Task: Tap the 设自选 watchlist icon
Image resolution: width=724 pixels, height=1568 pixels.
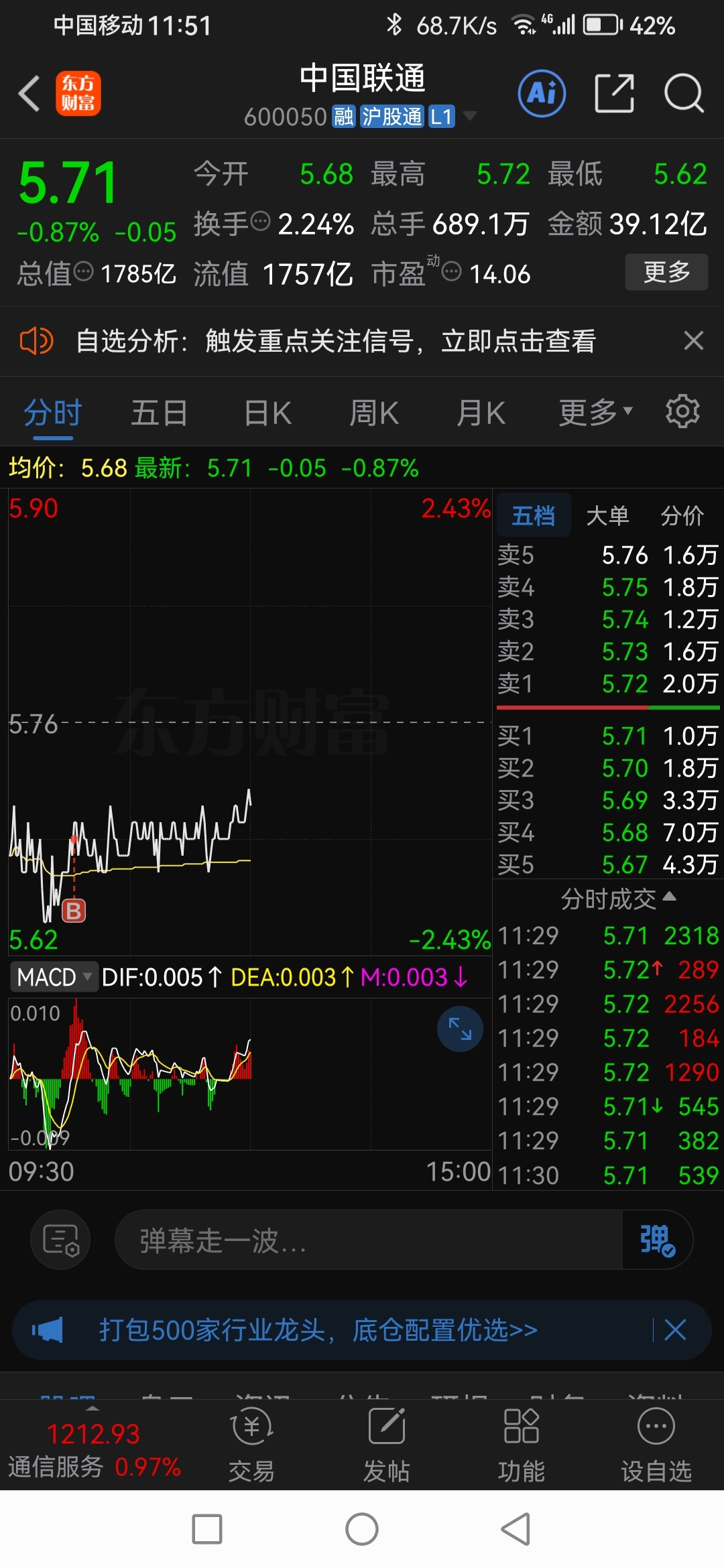Action: 656,1443
